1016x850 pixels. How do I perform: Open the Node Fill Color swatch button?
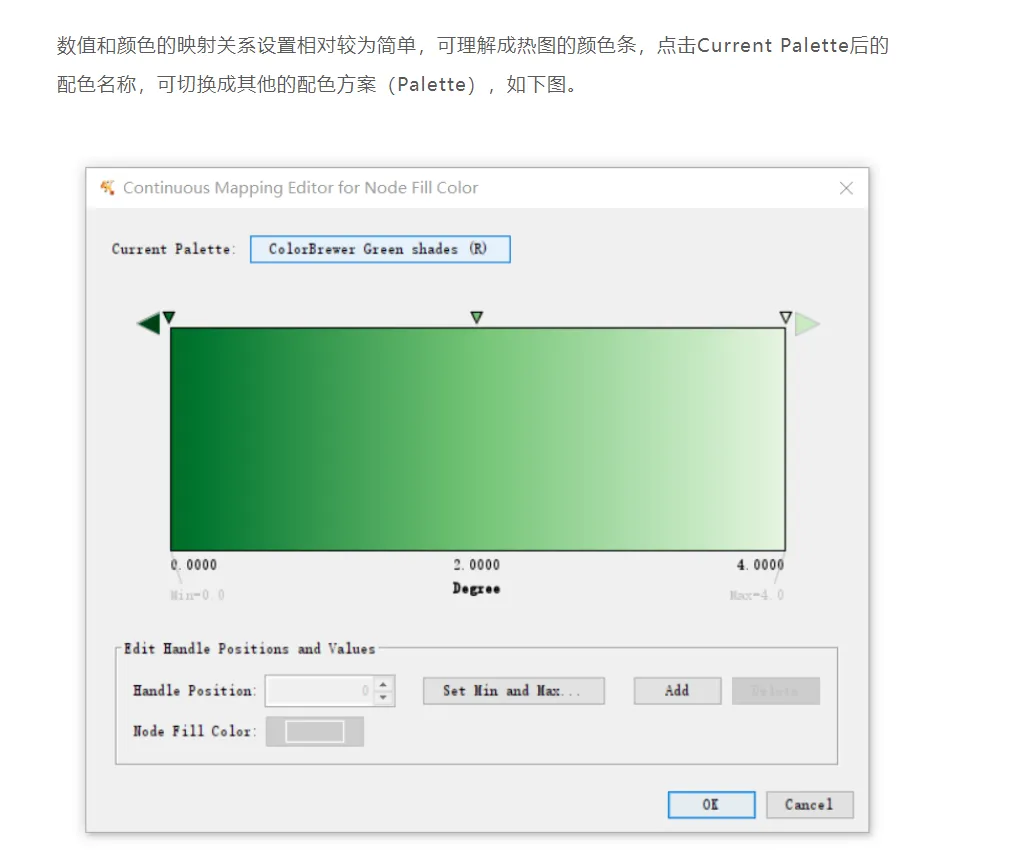pos(315,731)
